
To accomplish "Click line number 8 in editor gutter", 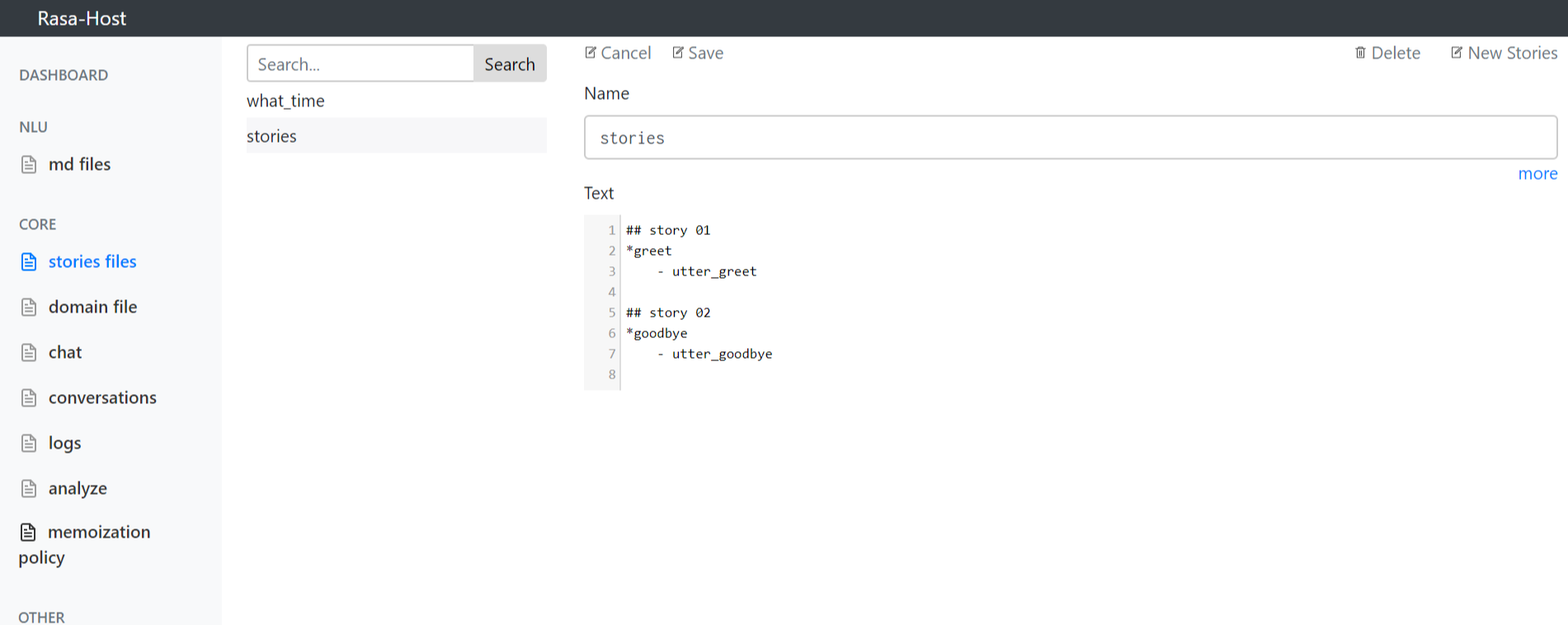I will [612, 374].
